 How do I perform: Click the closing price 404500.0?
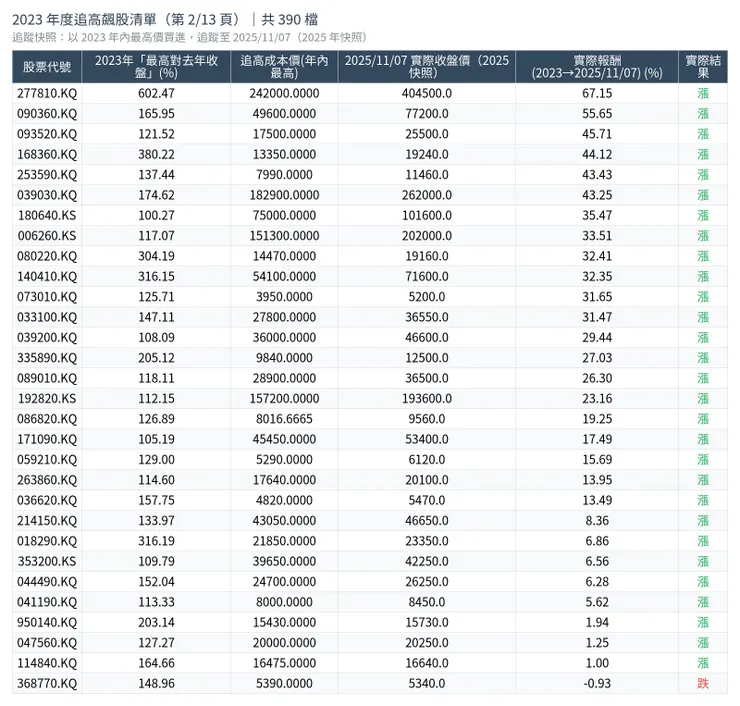427,93
